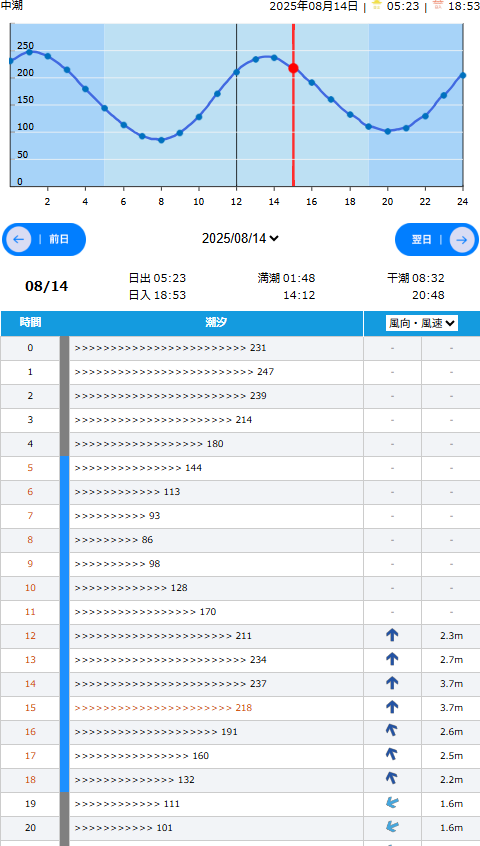Open the 2025/08/14 date dropdown
This screenshot has height=846, width=480.
click(240, 238)
